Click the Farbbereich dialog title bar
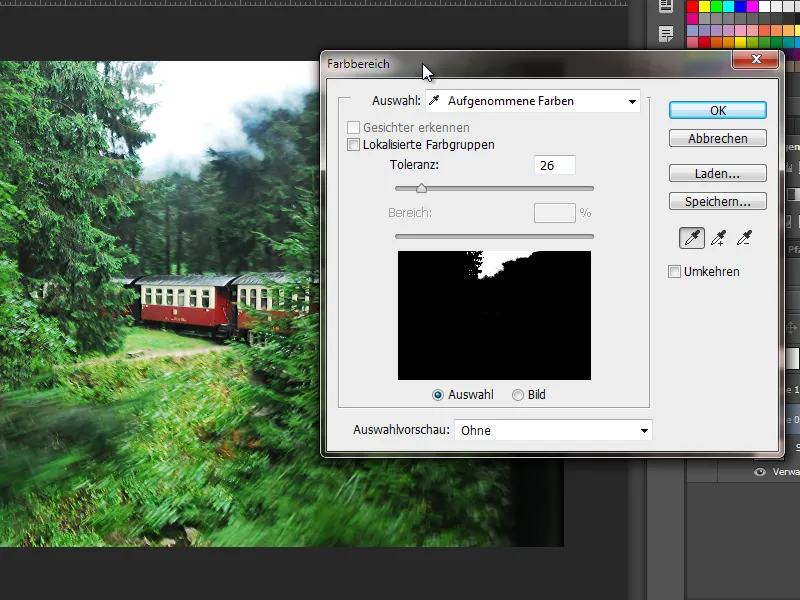The height and width of the screenshot is (600, 800). [x=528, y=64]
